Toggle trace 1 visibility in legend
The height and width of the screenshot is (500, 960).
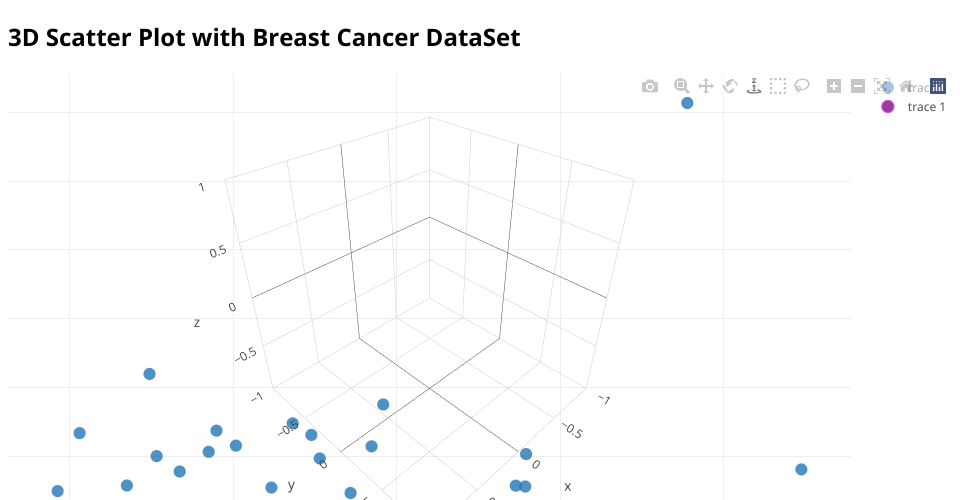925,107
